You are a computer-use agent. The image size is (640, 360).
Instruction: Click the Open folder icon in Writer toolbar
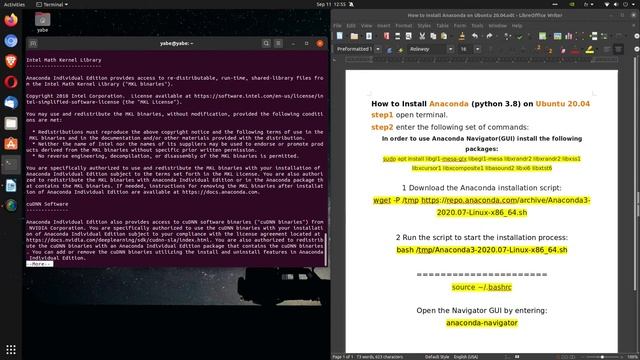pos(354,36)
